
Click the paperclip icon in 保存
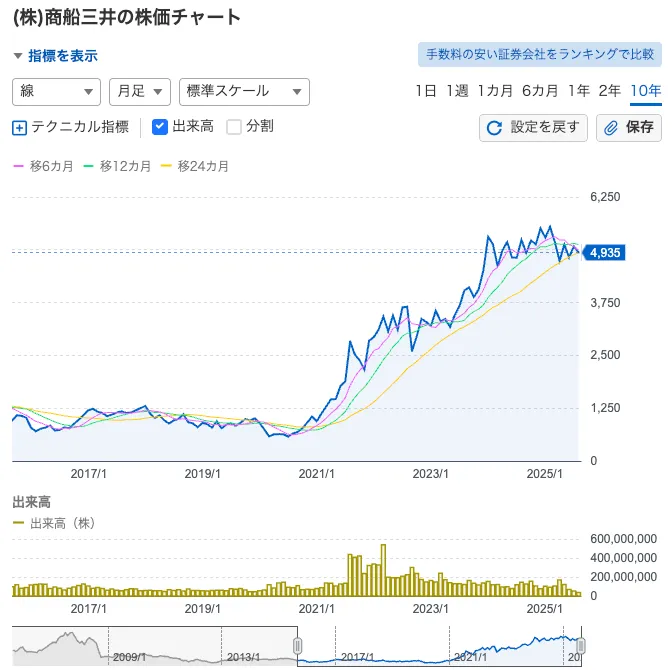(x=611, y=128)
